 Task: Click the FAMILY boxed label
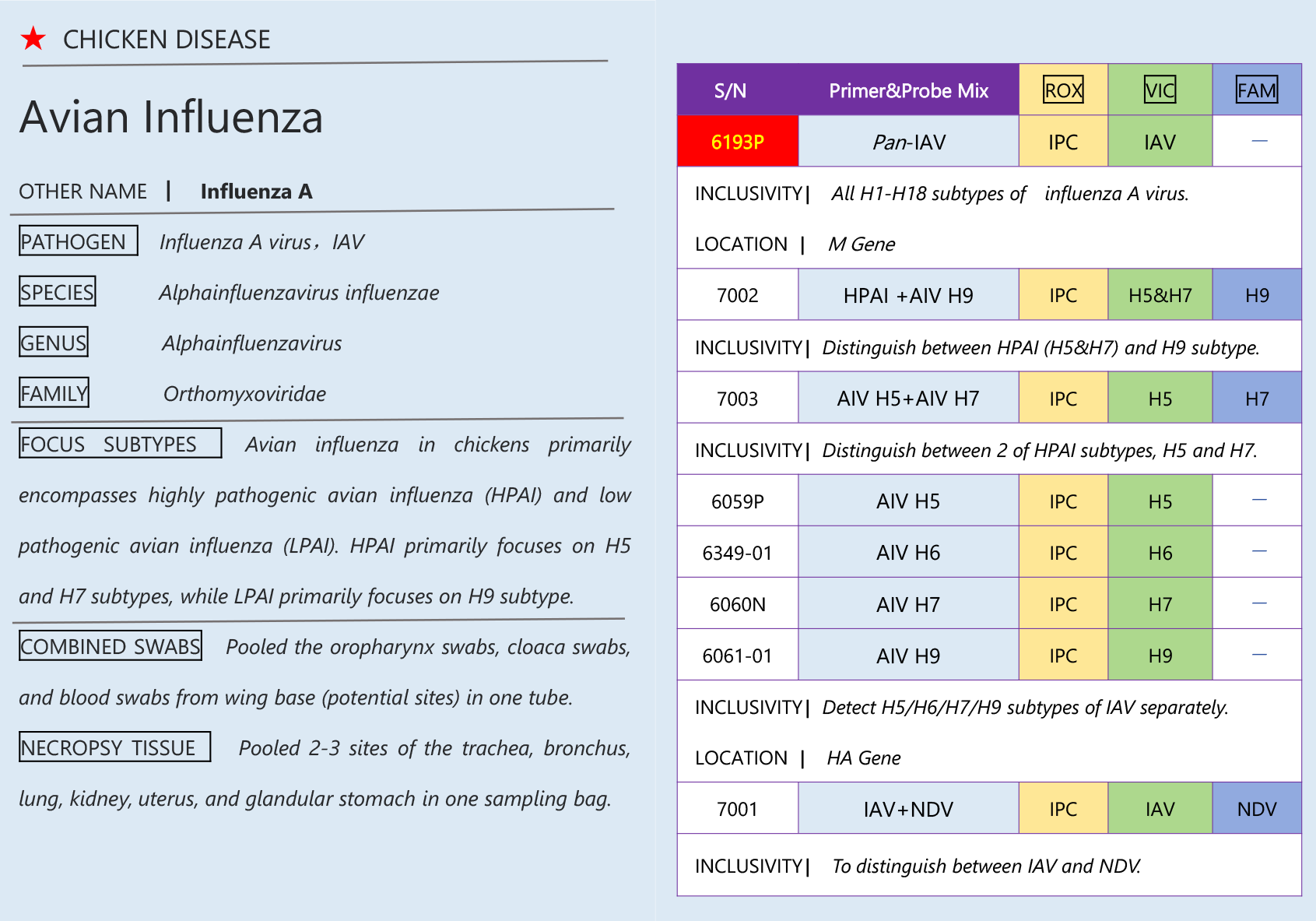point(54,393)
